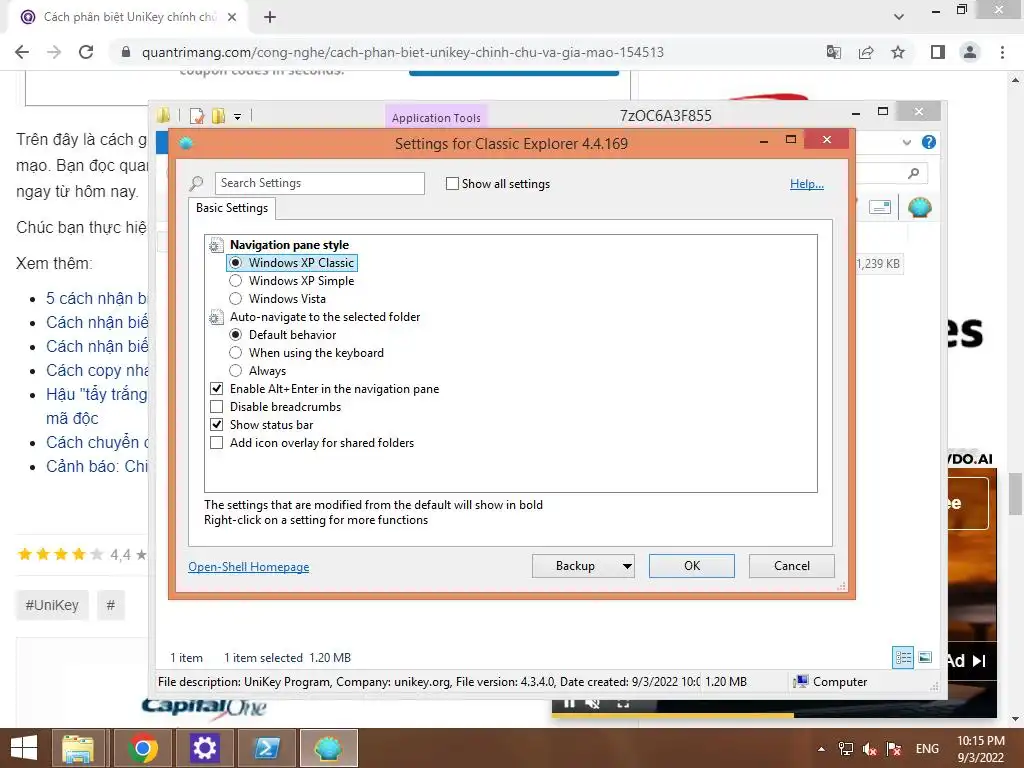Click the new folder icon in Explorer quick access toolbar
This screenshot has height=768, width=1024.
[218, 116]
